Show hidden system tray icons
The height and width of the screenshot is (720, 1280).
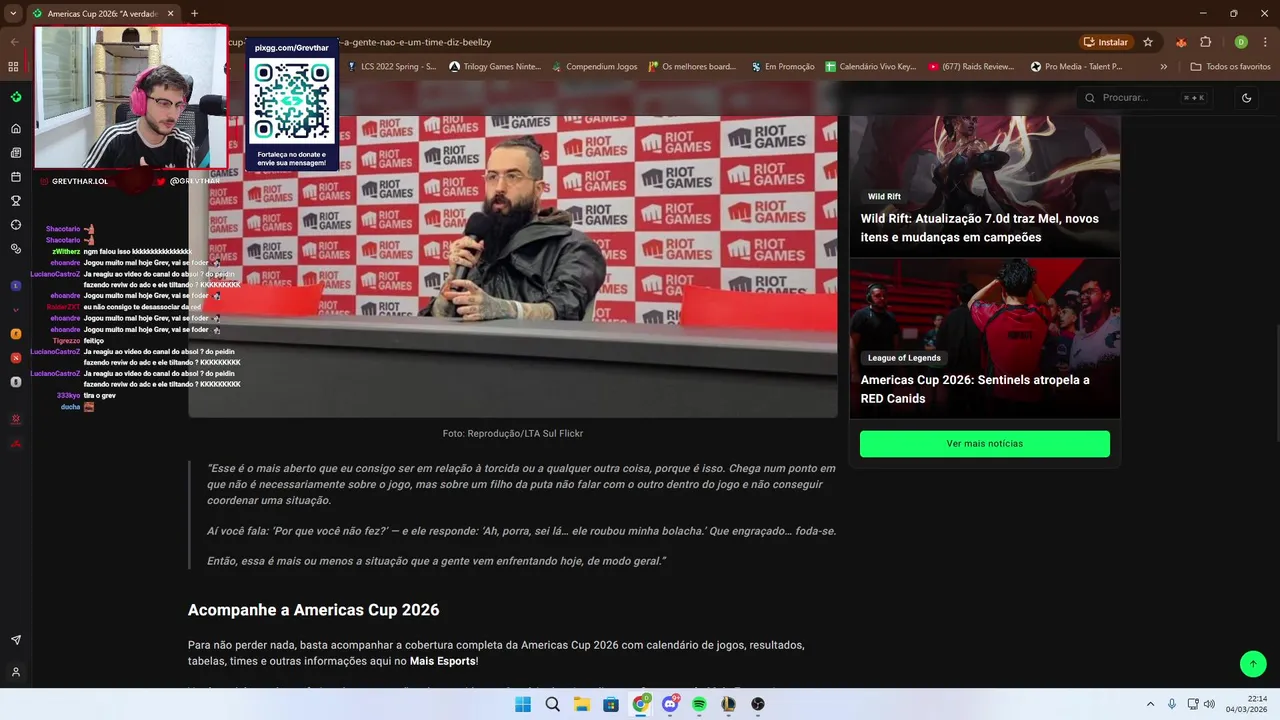[1150, 704]
